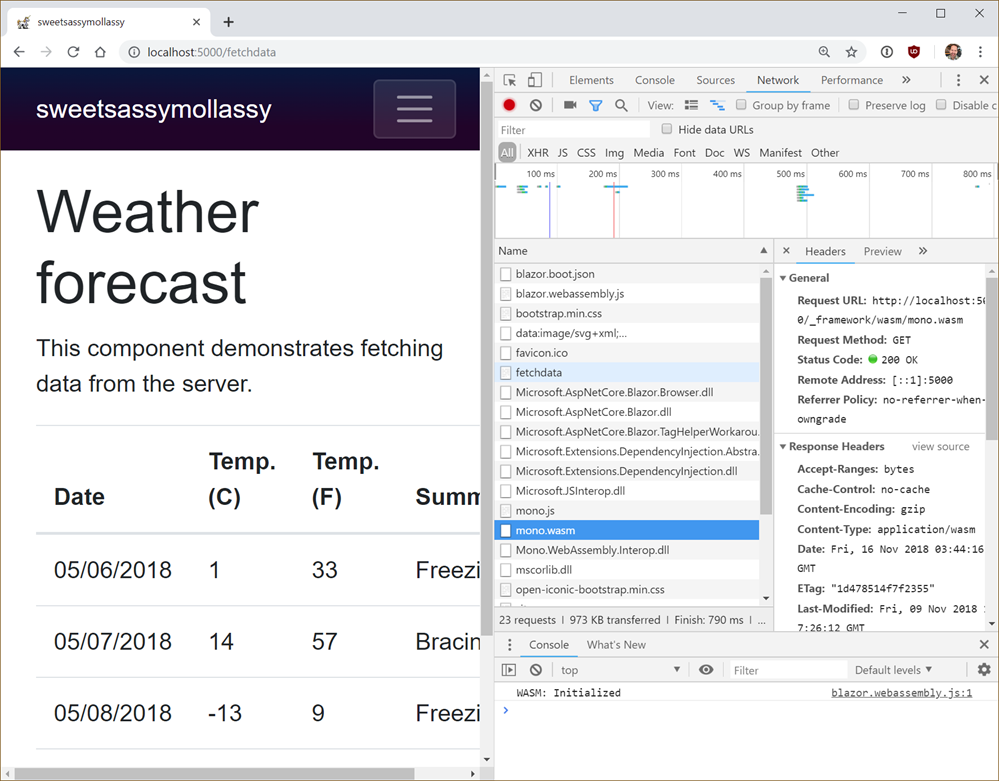Filter requests by CSS type
Screen dimensions: 999x781
pyautogui.click(x=586, y=153)
